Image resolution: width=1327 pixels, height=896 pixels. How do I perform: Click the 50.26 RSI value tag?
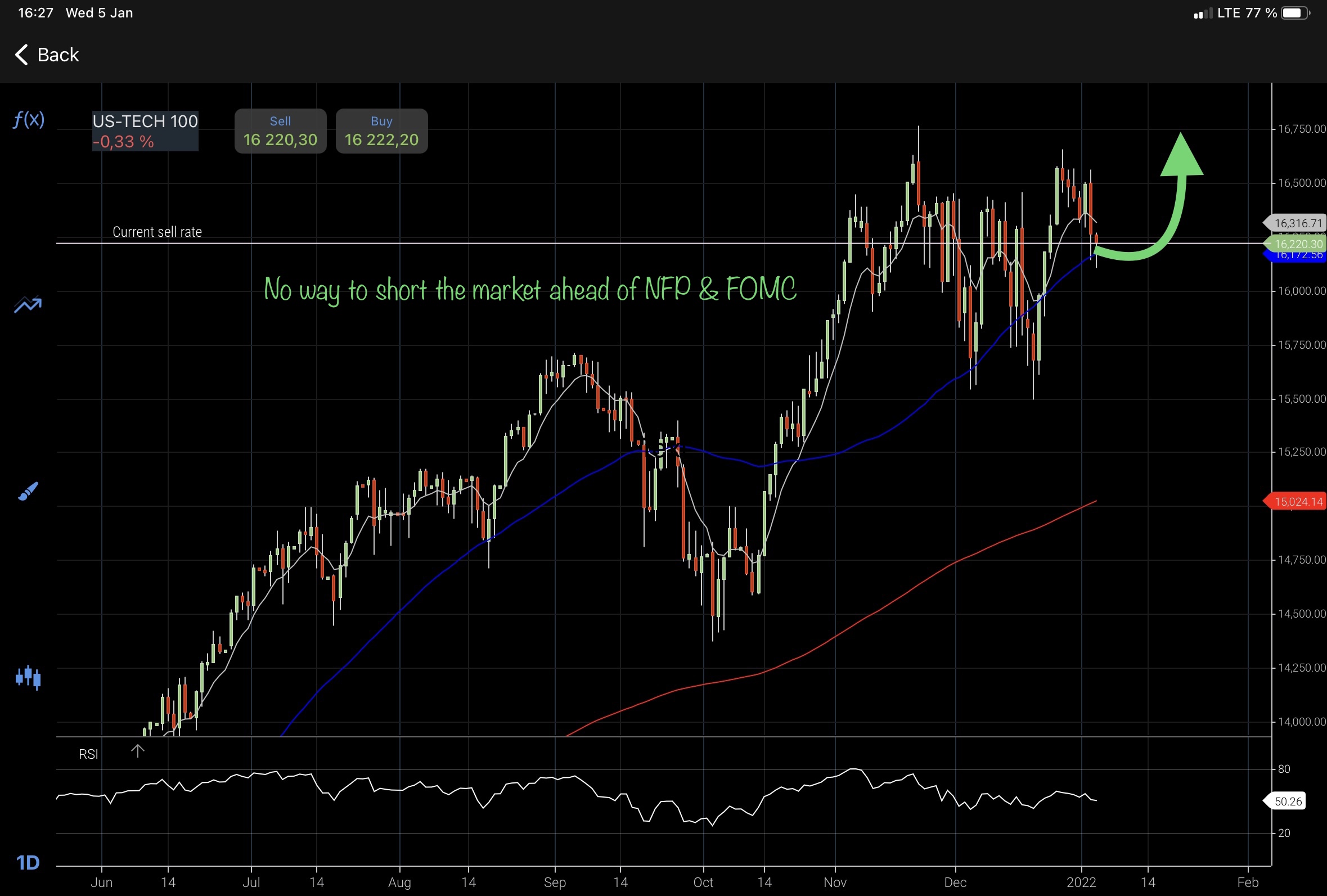pyautogui.click(x=1288, y=801)
